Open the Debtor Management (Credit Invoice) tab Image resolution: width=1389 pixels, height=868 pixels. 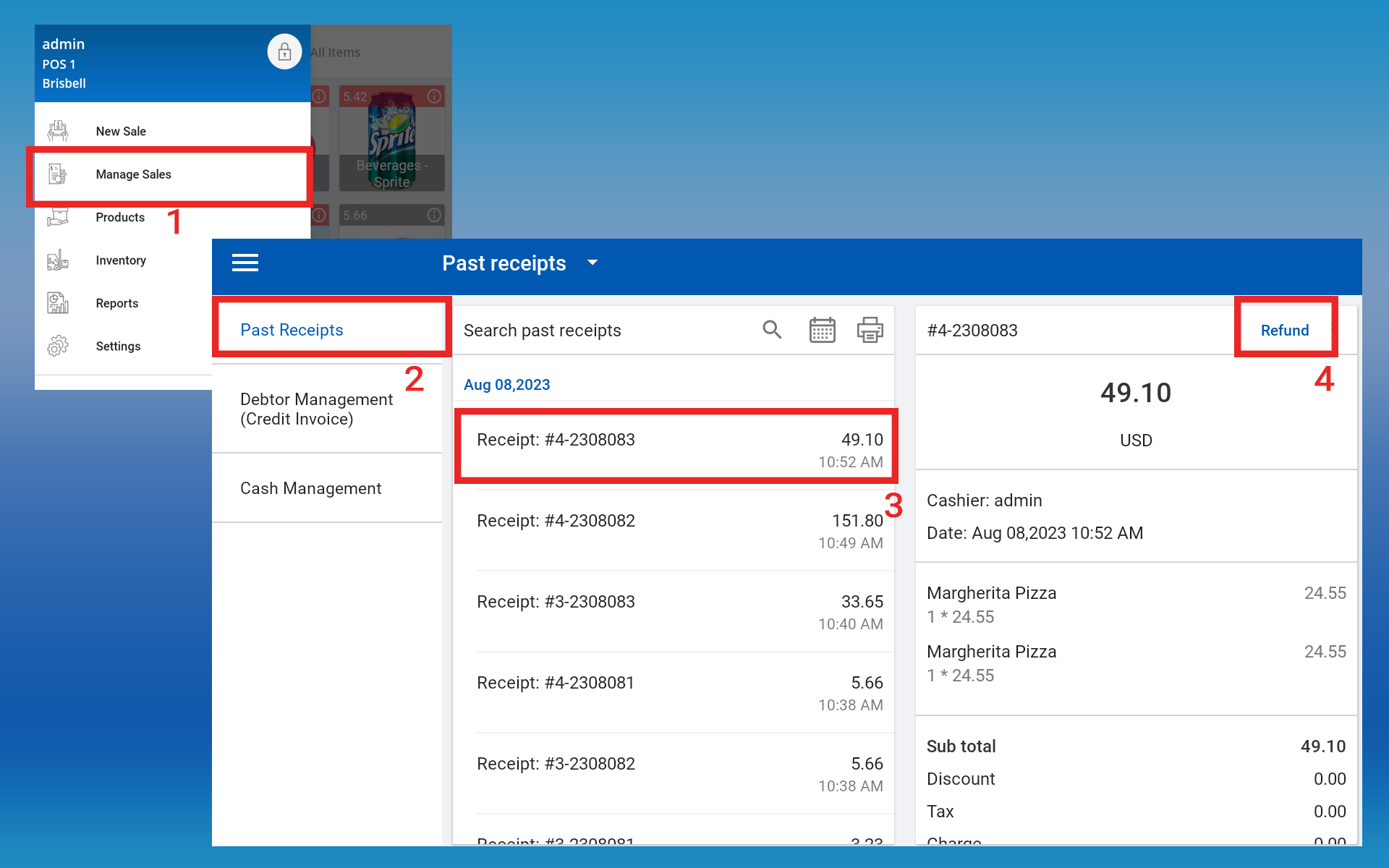pyautogui.click(x=317, y=409)
